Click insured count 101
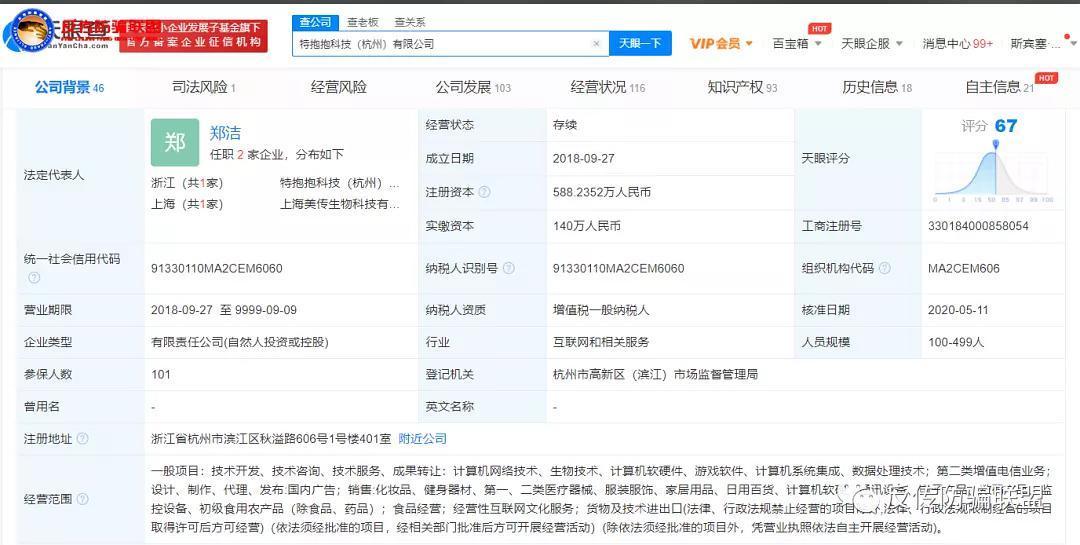Image resolution: width=1080 pixels, height=545 pixels. point(160,375)
